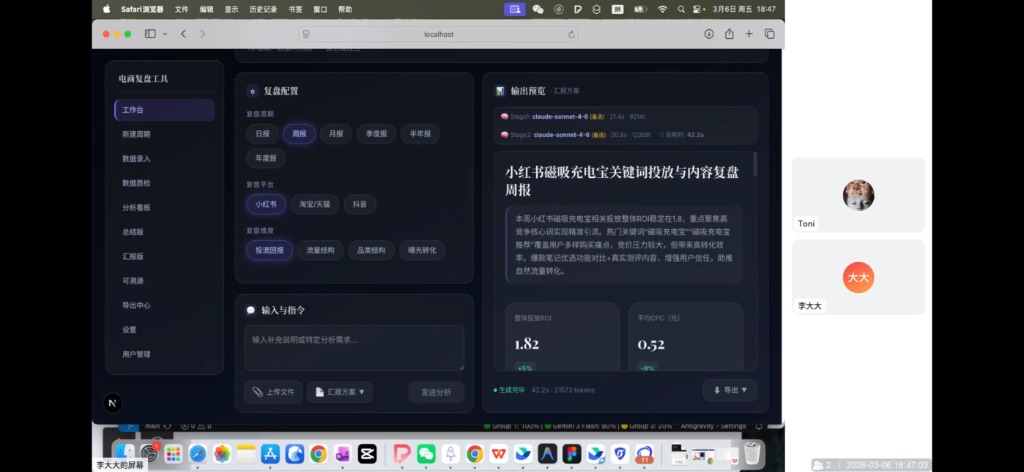Open the 历史记录 menu
Image resolution: width=1024 pixels, height=472 pixels.
[263, 9]
